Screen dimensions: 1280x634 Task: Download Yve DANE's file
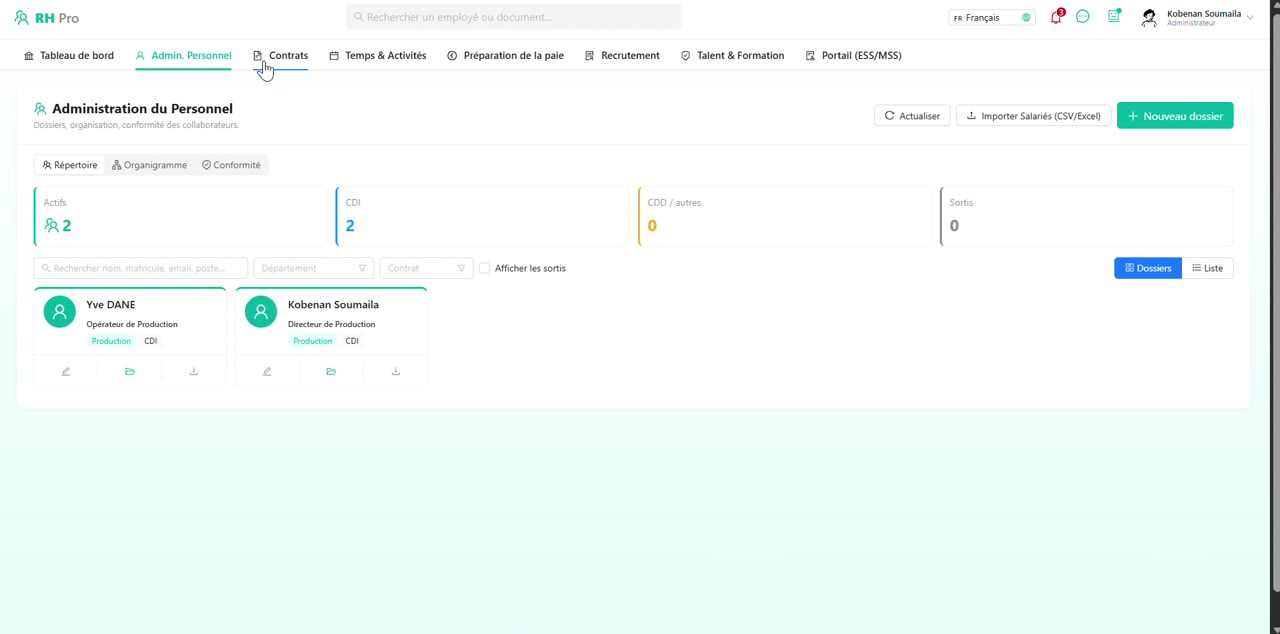tap(194, 372)
